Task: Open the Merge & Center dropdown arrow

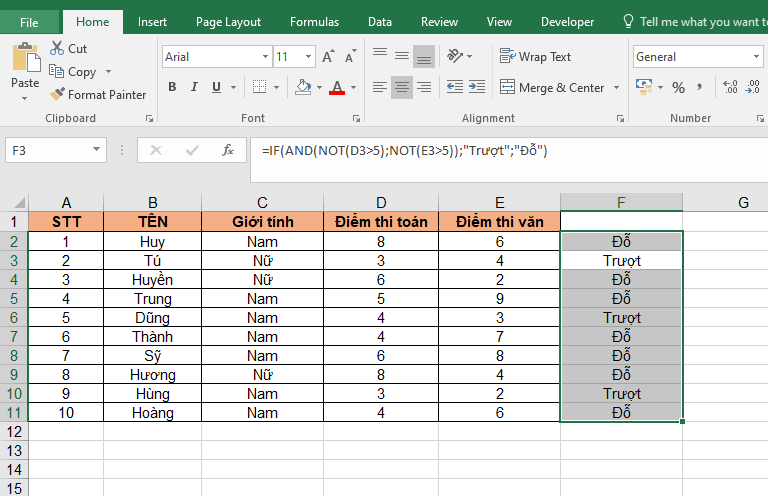Action: pyautogui.click(x=617, y=88)
